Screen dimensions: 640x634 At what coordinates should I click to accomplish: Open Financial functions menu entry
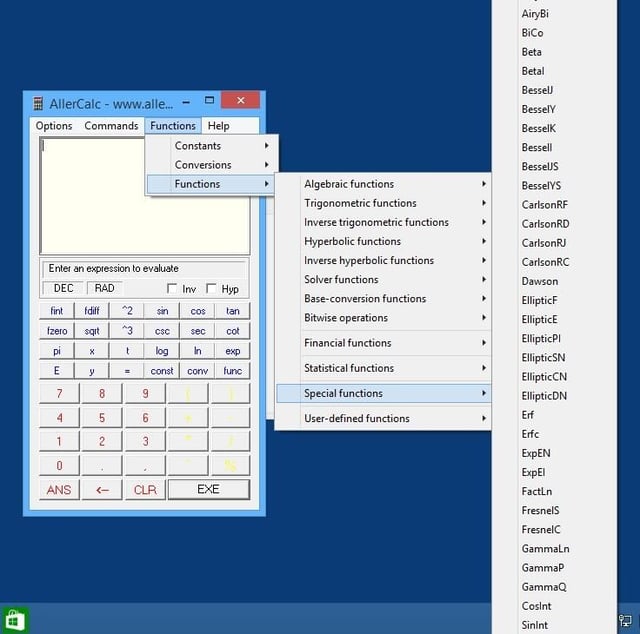(x=383, y=343)
